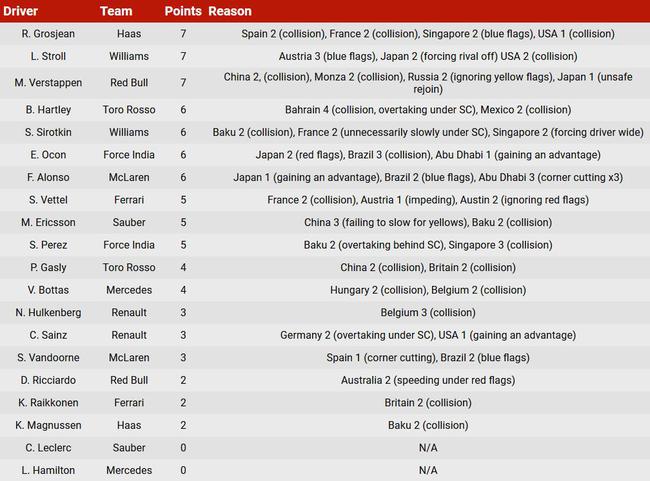Select the L. Stroll driver cell
Screen dimensions: 650x481
pos(48,56)
